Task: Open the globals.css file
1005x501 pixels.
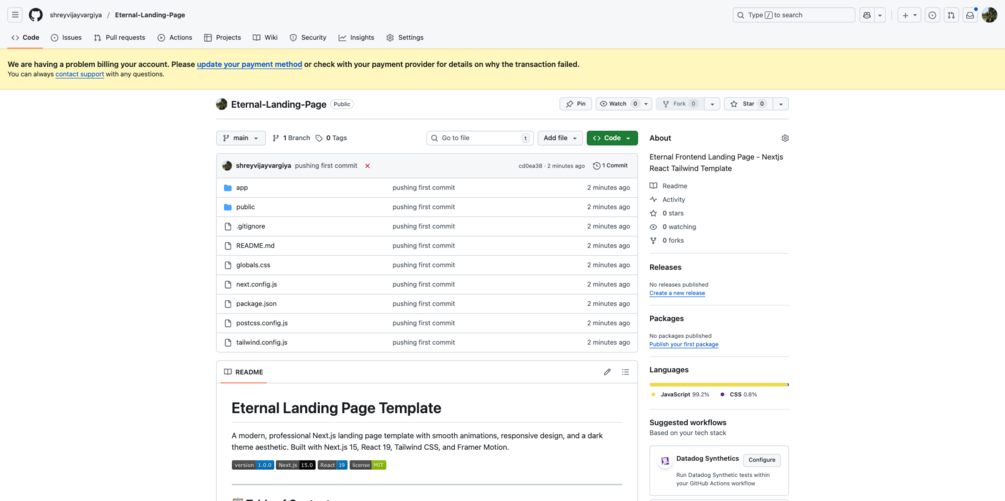Action: click(253, 265)
